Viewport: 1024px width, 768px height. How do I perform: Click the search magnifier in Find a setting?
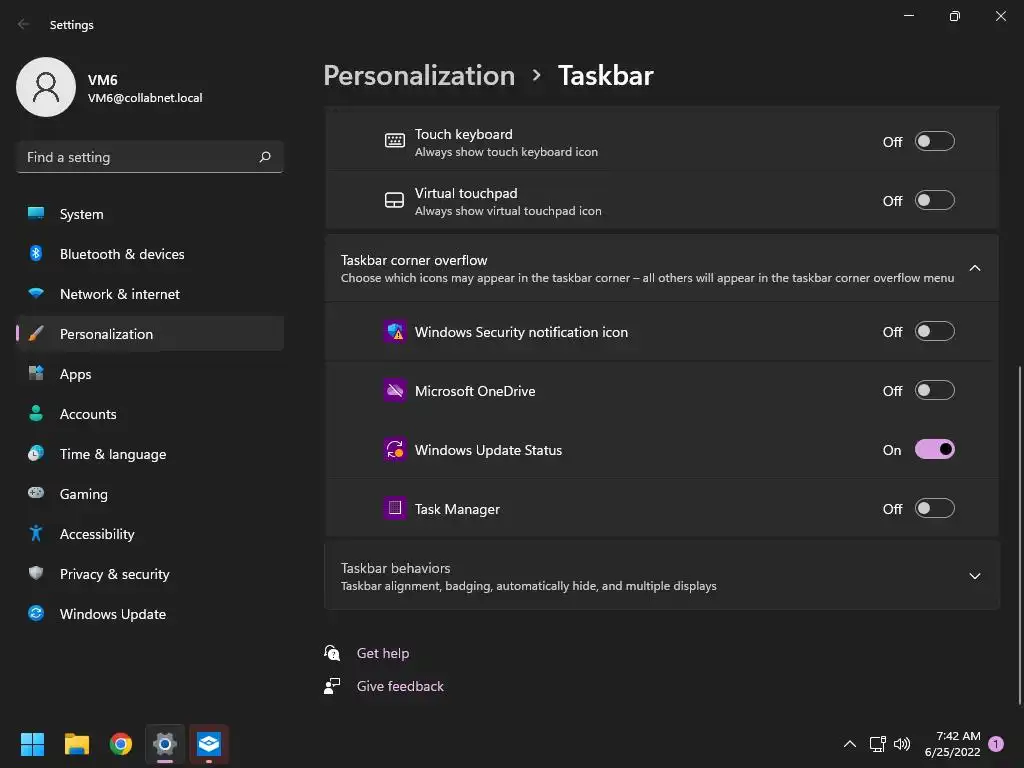coord(265,157)
